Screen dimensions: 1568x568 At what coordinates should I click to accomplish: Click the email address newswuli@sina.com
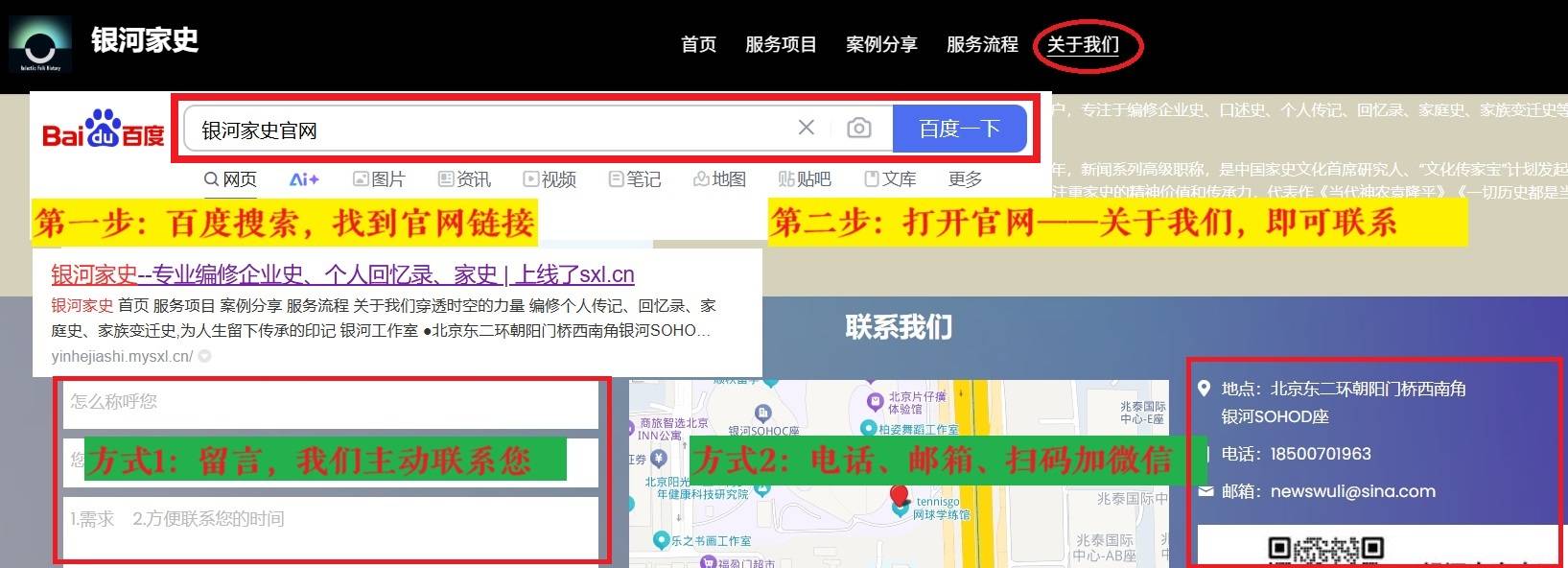click(1353, 491)
